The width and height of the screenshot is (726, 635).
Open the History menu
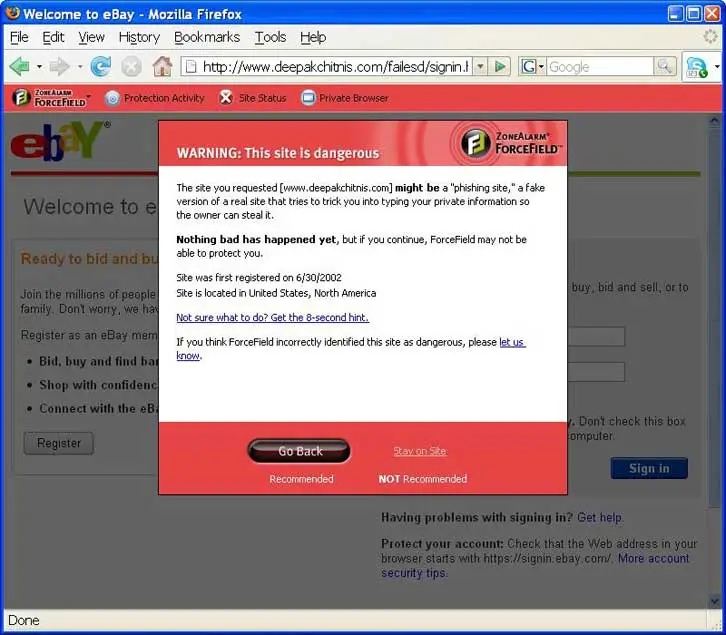coord(139,37)
